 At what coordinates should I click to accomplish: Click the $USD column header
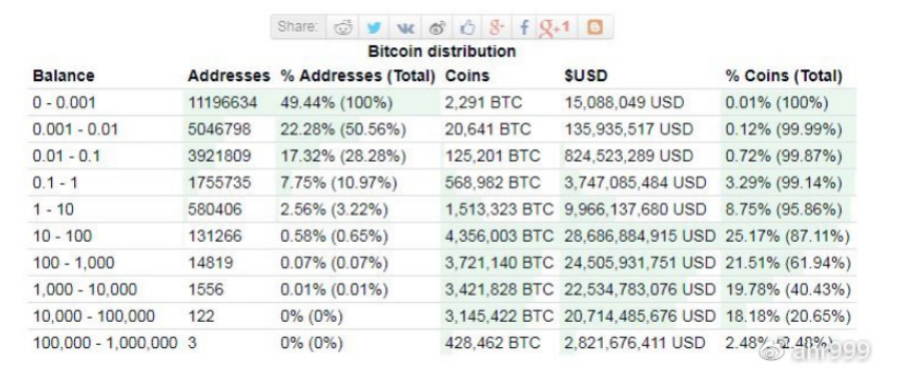[586, 76]
